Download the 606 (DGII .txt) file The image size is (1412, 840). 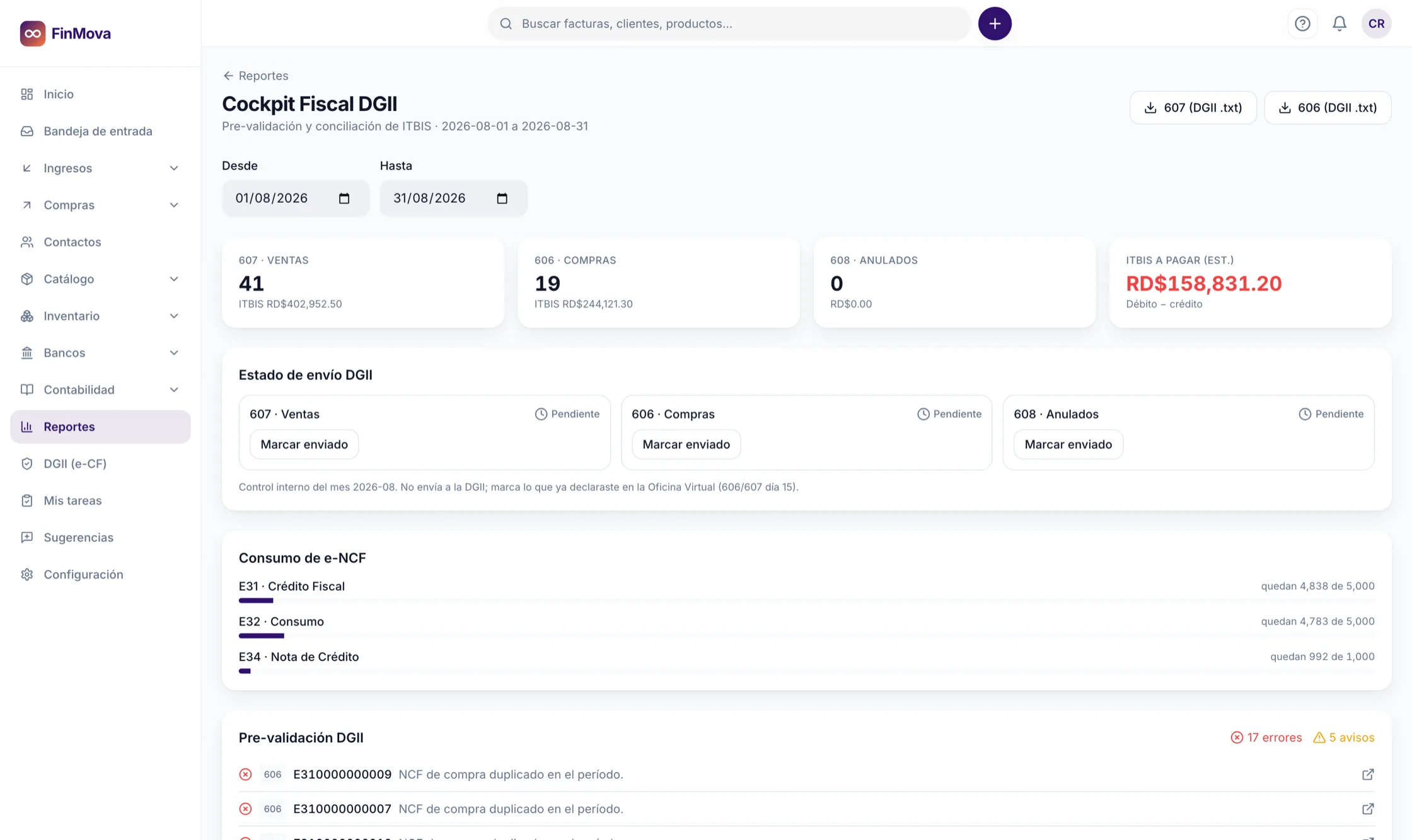pos(1328,108)
